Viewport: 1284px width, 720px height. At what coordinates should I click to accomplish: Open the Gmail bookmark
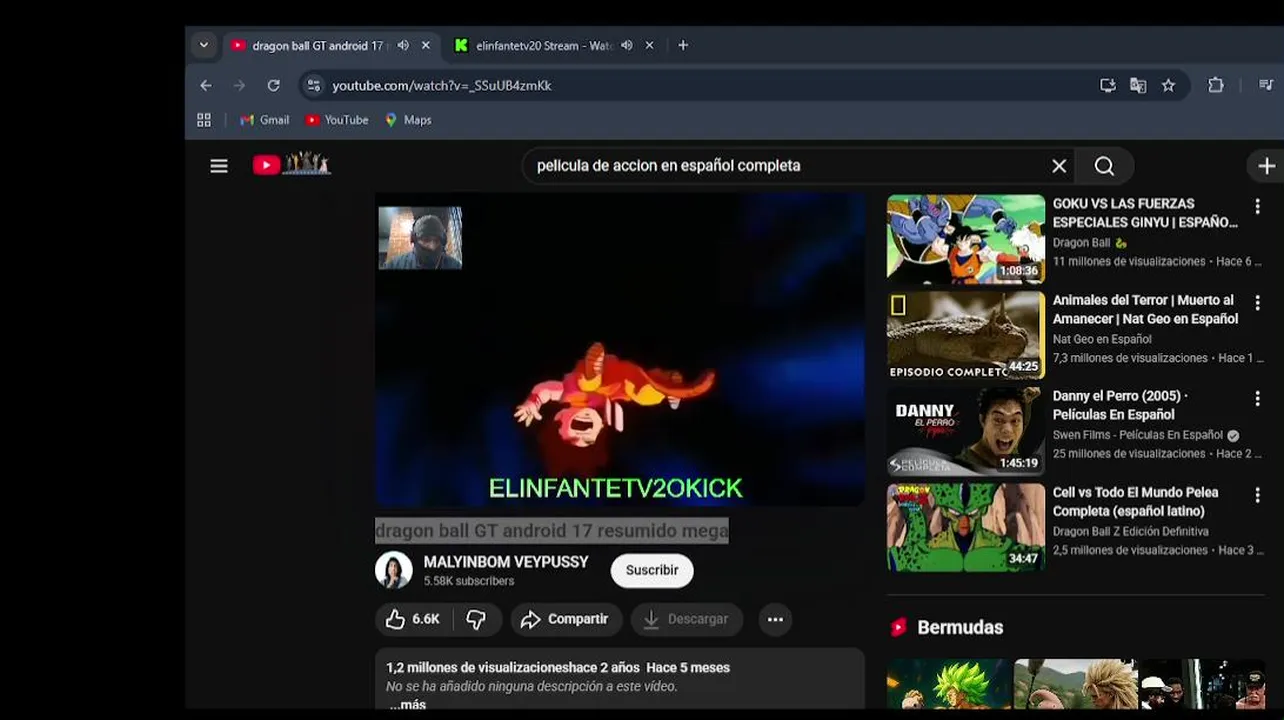(x=265, y=120)
